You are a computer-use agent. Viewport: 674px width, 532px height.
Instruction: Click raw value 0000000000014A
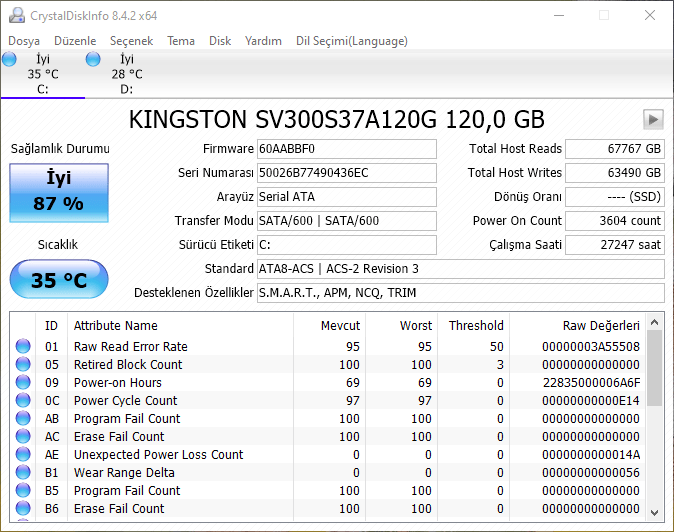point(591,455)
